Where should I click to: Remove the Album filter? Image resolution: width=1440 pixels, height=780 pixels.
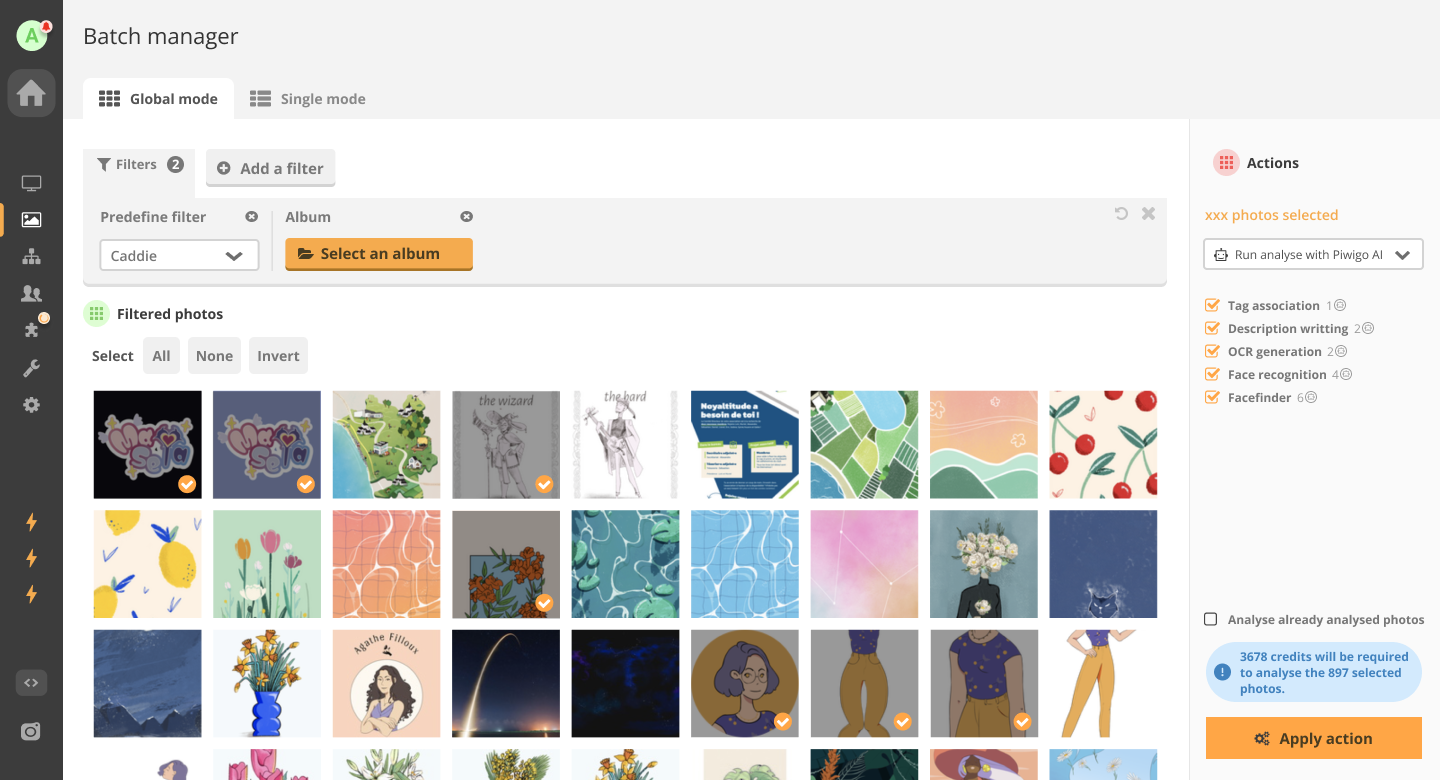466,217
